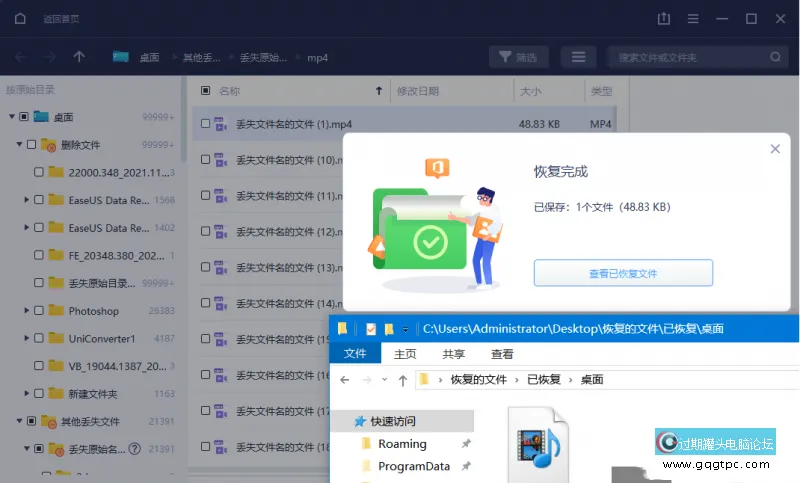This screenshot has height=483, width=800.
Task: Click the folder icon in the Explorer title bar
Action: coord(342,329)
